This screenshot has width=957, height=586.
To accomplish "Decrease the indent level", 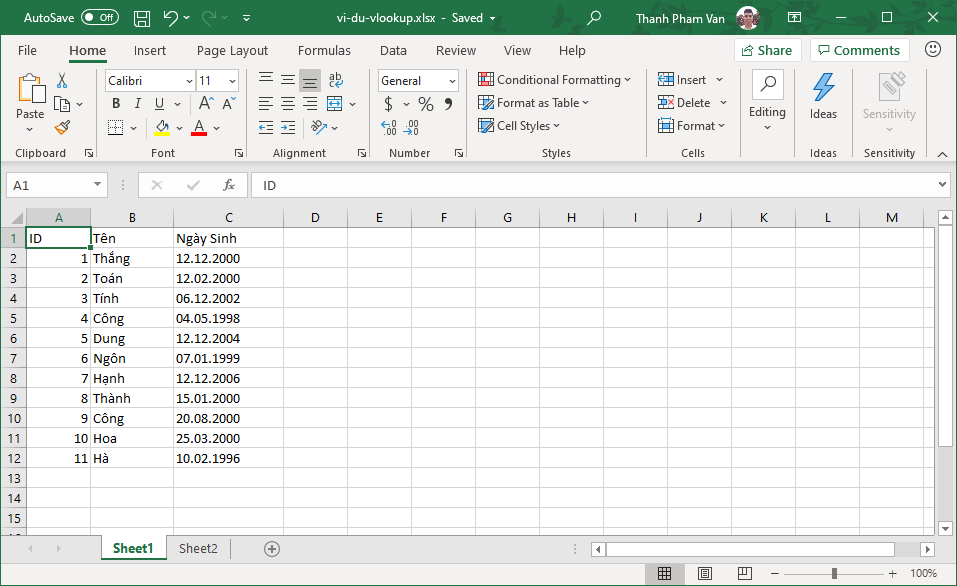I will (265, 127).
